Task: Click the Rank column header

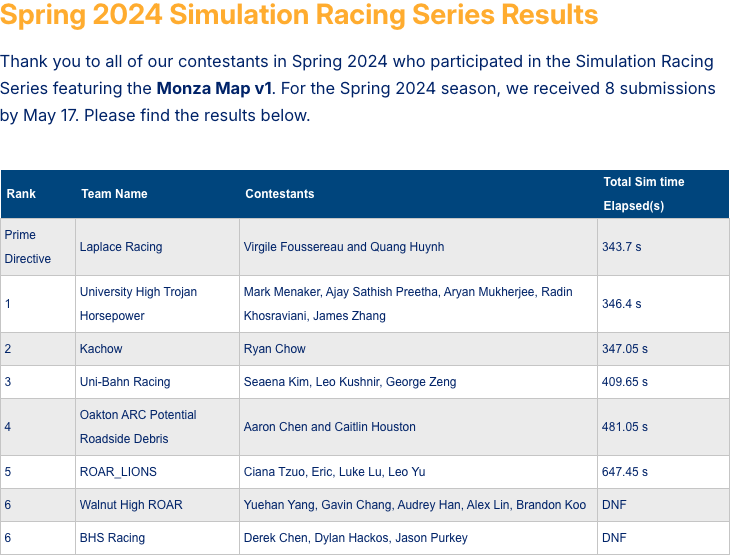Action: (x=21, y=194)
